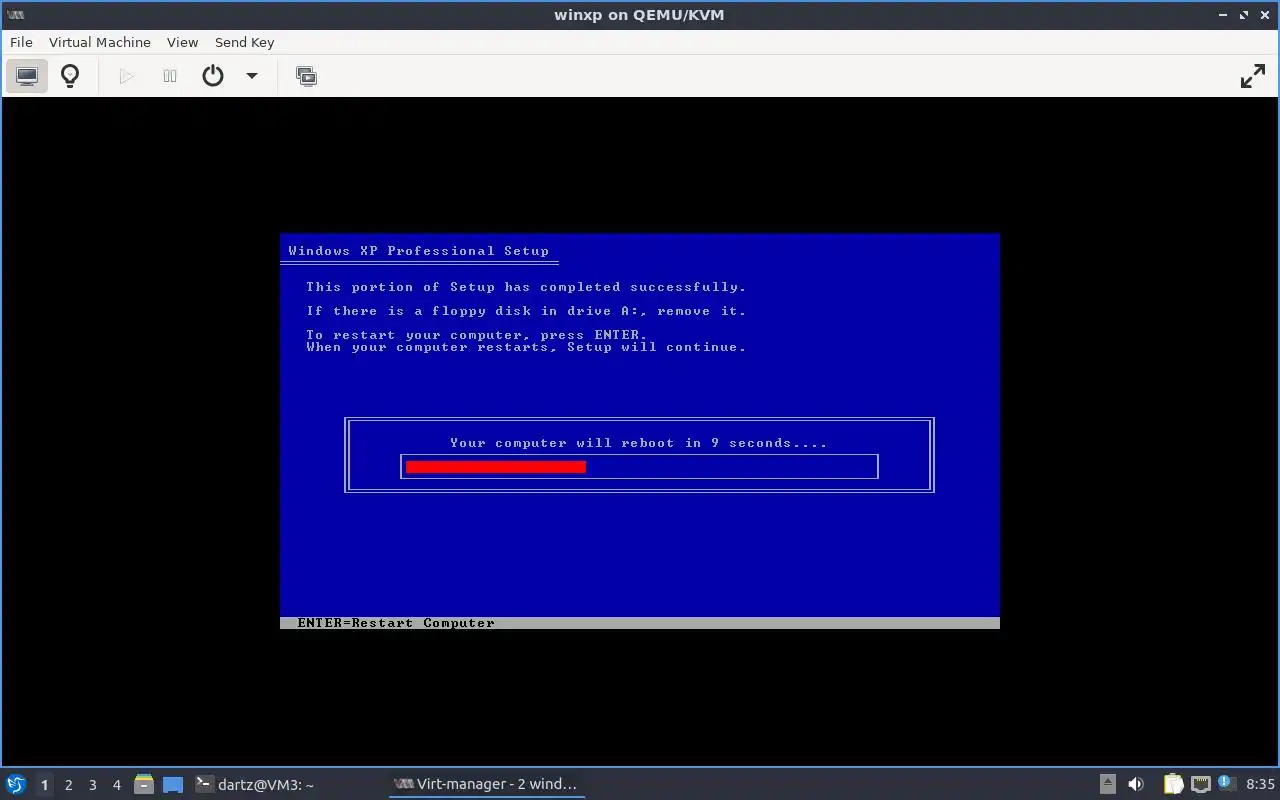Switch the console to fullscreen mode
Viewport: 1280px width, 800px height.
point(1252,76)
